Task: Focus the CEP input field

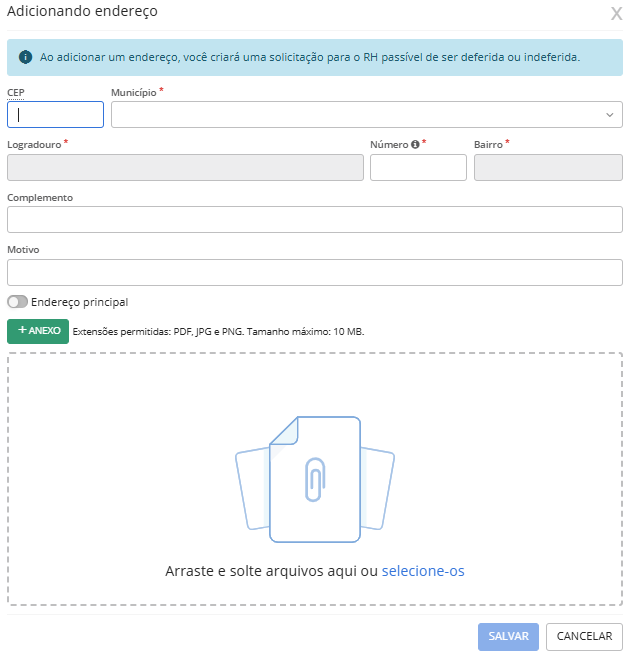Action: (x=56, y=114)
